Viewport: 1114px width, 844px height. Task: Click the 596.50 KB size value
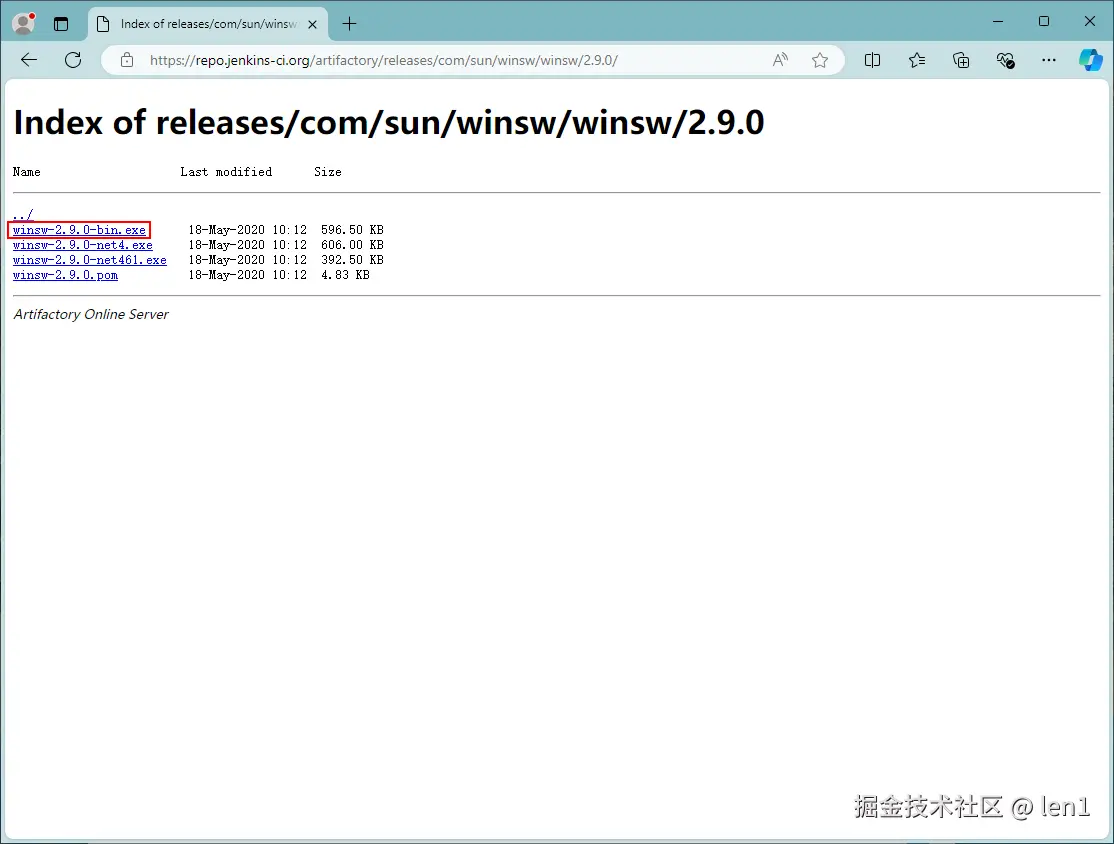[352, 230]
